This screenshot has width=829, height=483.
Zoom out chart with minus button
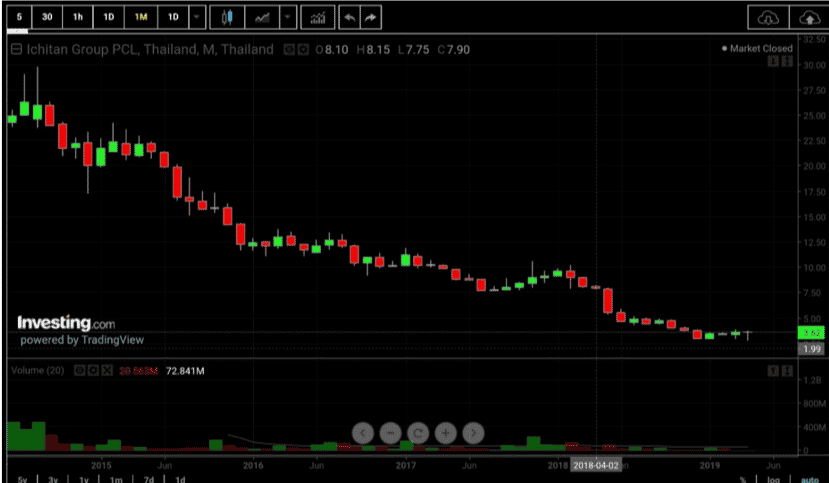tap(390, 433)
